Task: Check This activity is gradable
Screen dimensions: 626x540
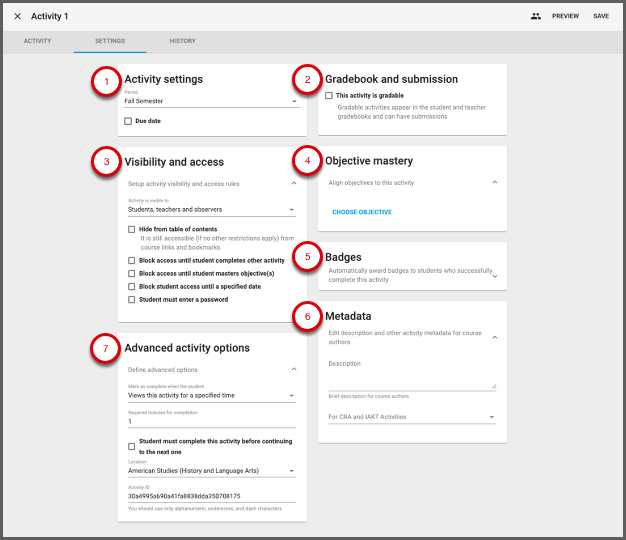Action: tap(329, 96)
